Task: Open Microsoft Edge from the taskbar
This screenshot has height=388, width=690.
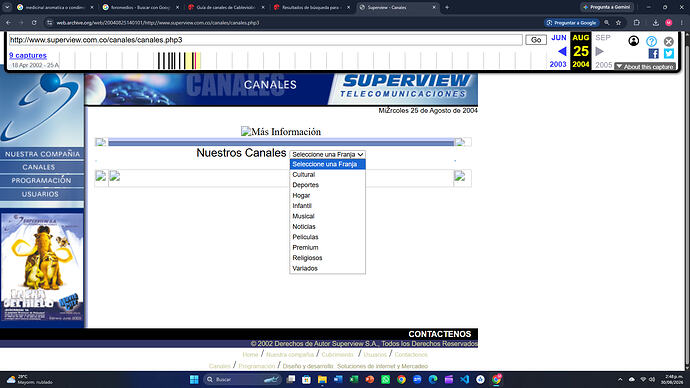Action: (433, 379)
